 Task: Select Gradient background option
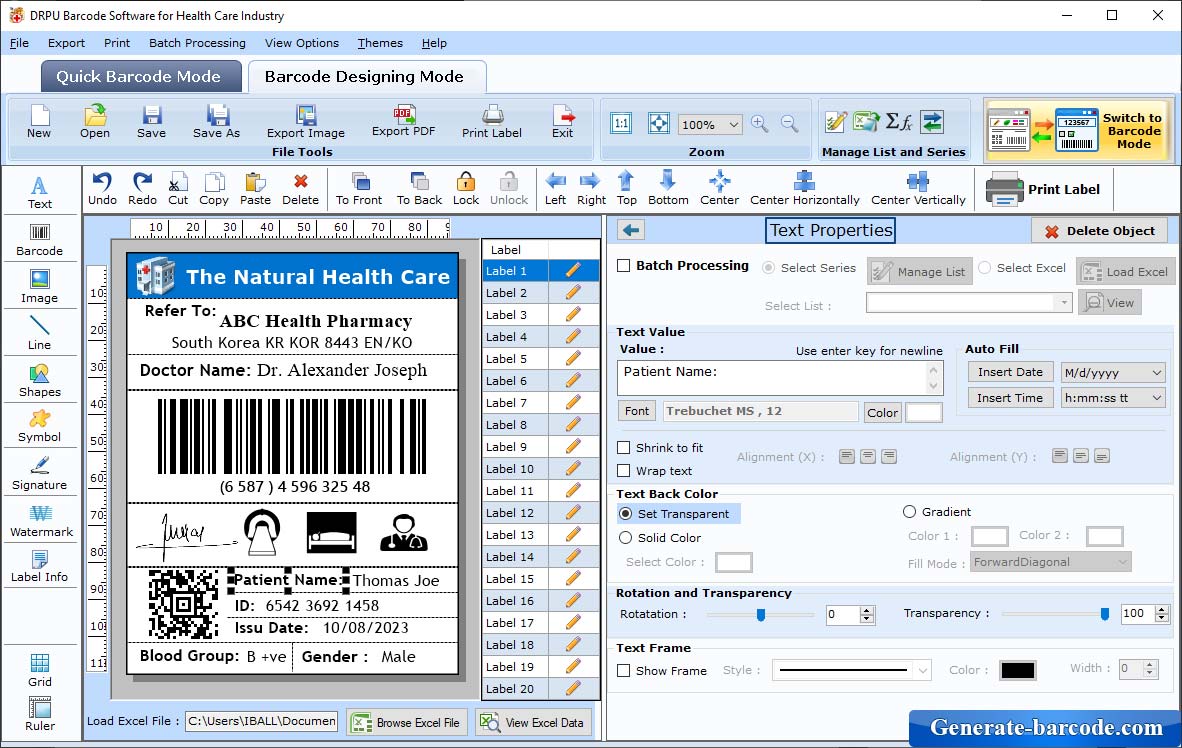909,512
